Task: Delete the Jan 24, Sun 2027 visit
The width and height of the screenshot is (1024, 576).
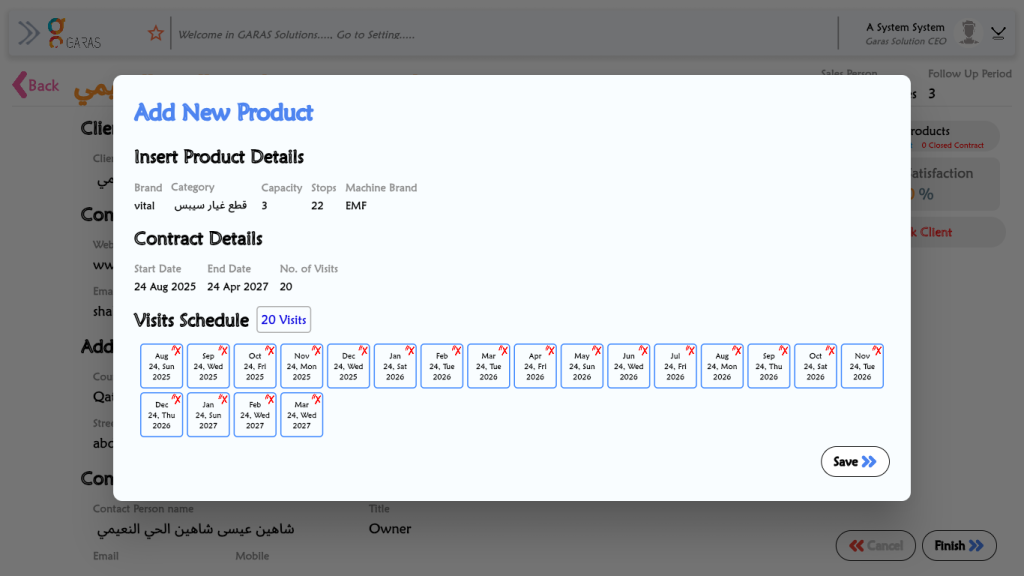Action: pyautogui.click(x=224, y=399)
